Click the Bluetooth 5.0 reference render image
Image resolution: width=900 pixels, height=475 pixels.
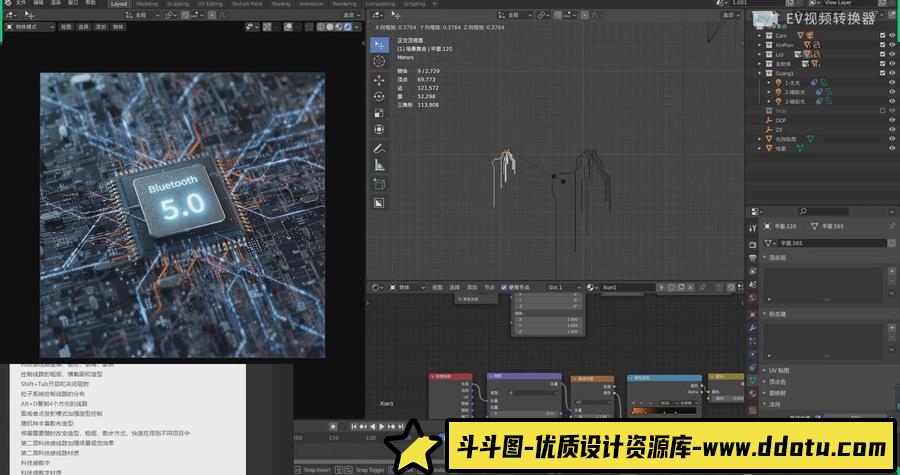pos(183,215)
